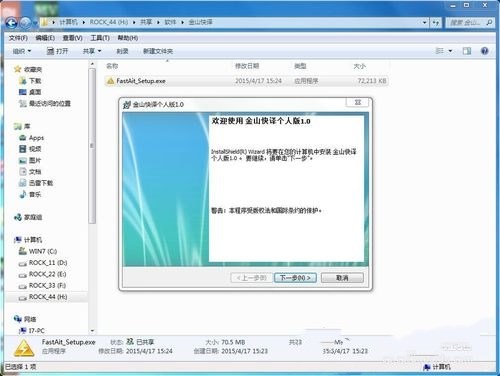
Task: Select 软件 in the address breadcrumb
Action: click(170, 22)
